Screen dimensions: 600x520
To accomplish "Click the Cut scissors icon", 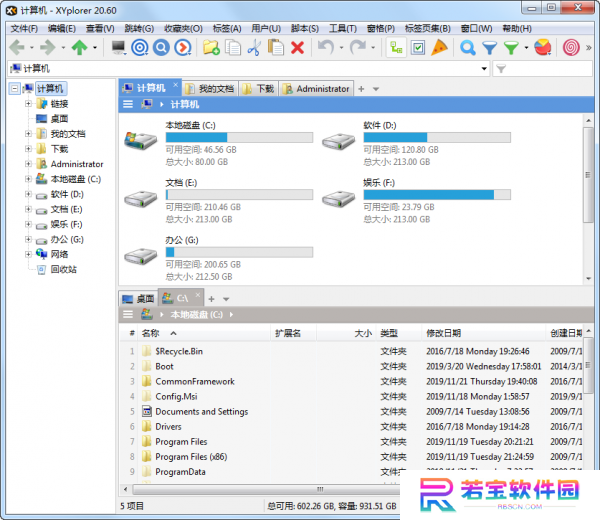I will click(x=254, y=47).
